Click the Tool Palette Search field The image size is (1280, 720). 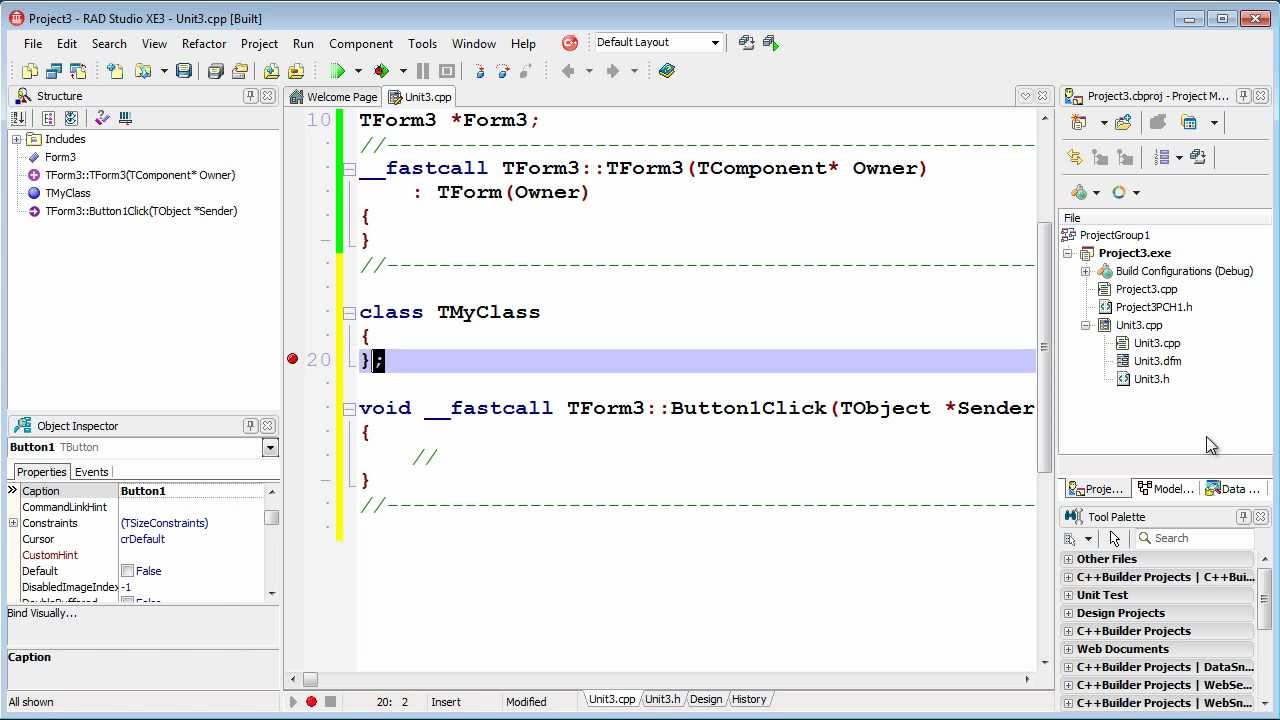point(1194,538)
